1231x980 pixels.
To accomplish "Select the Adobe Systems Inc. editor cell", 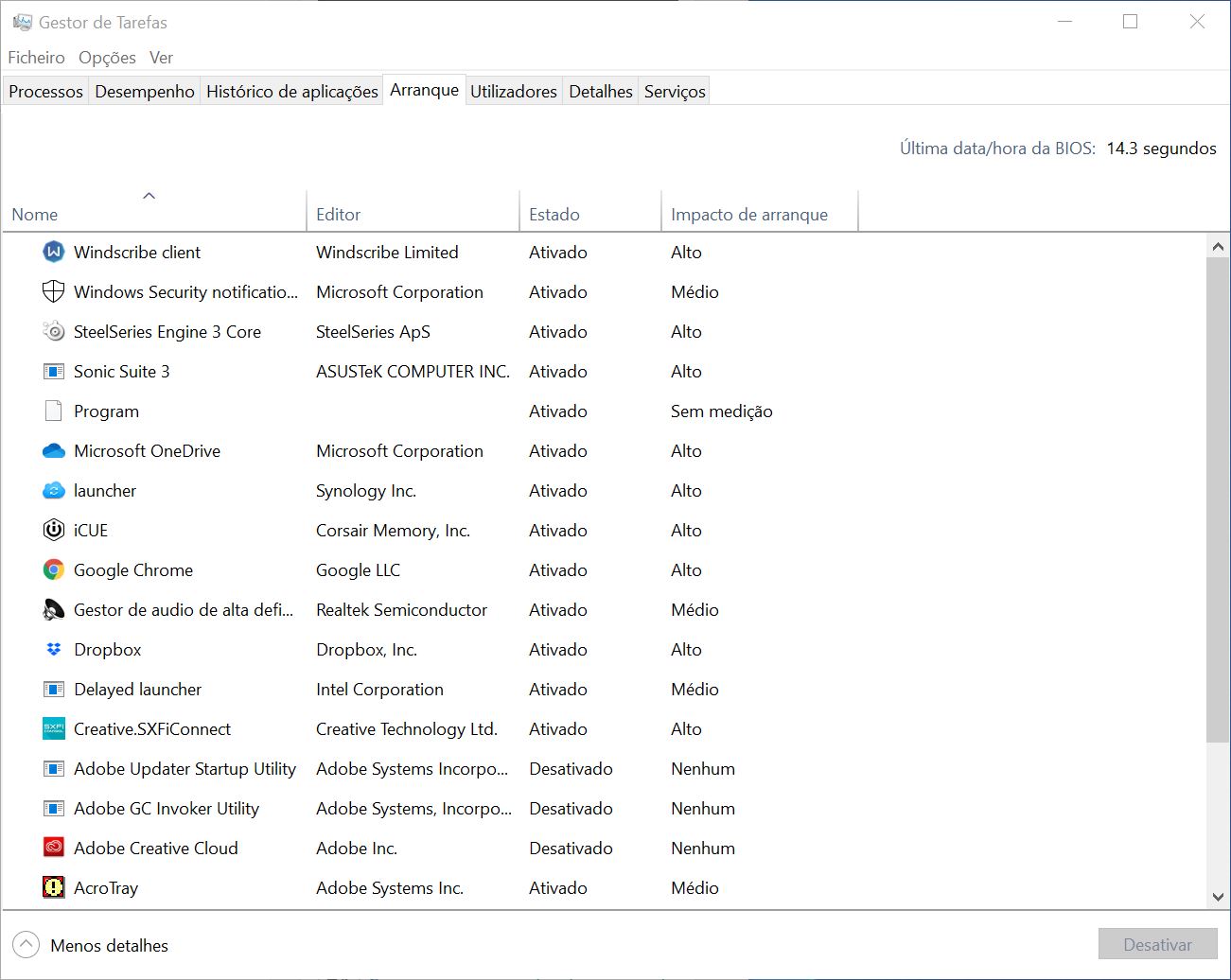I will (390, 887).
